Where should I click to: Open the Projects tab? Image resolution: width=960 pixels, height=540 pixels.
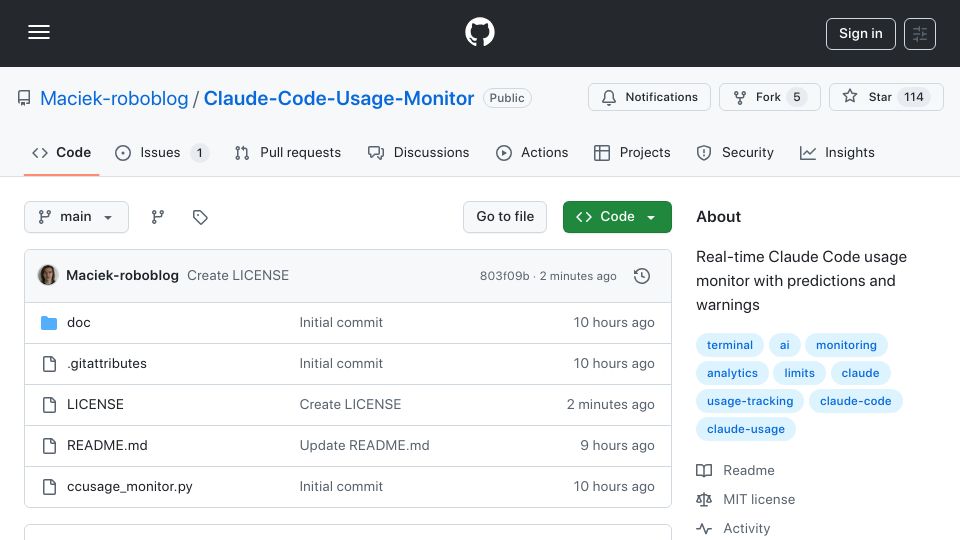pyautogui.click(x=632, y=152)
